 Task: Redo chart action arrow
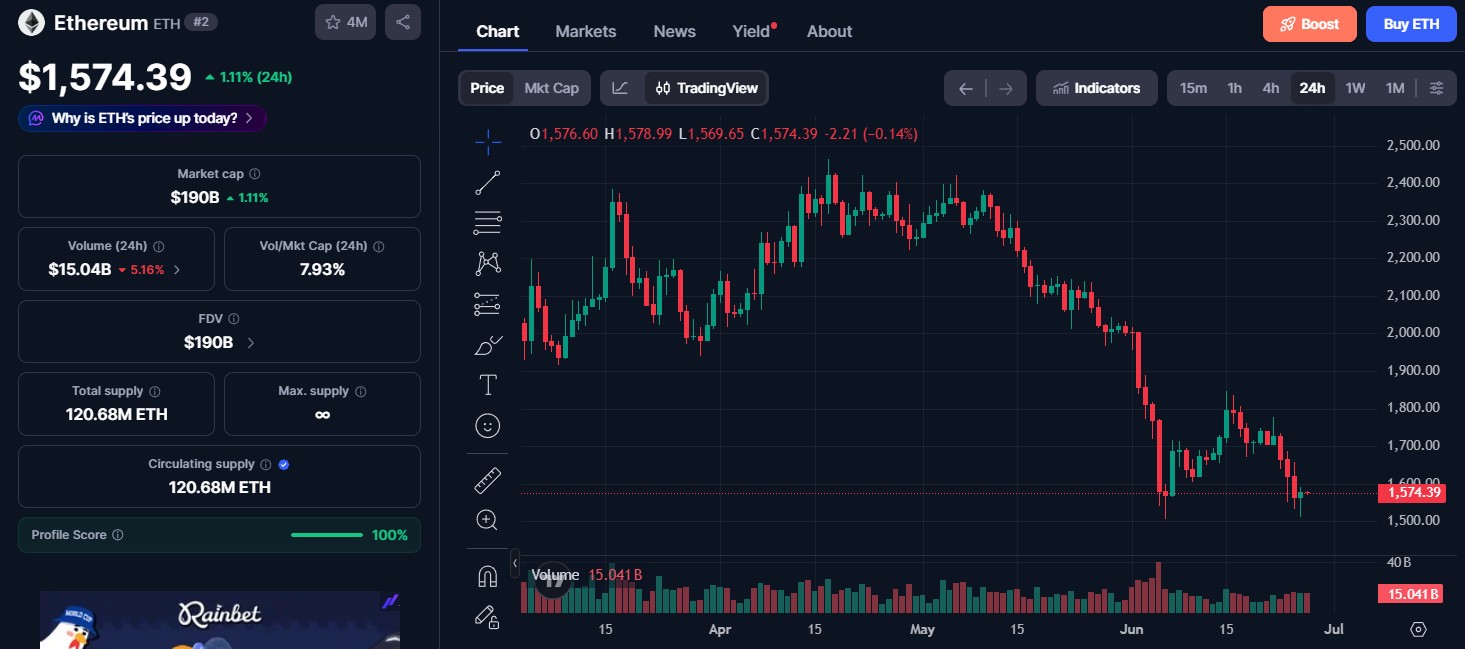(x=1006, y=88)
